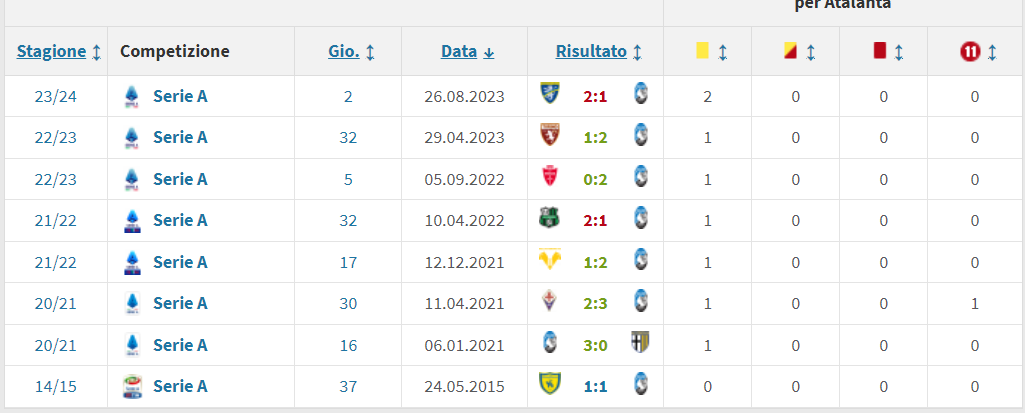Click Fiorentina crest in 11.04.2021 row
The height and width of the screenshot is (413, 1025).
549,302
